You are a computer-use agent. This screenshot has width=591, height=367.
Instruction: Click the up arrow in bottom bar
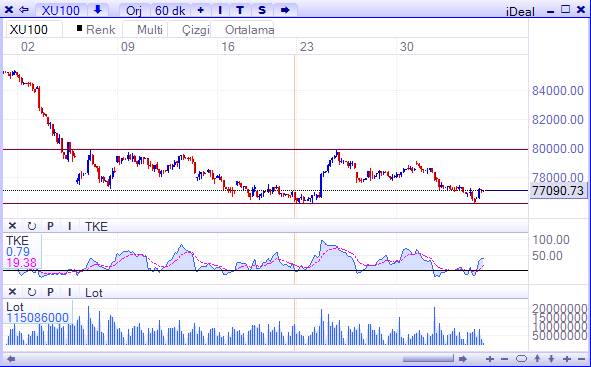point(537,358)
